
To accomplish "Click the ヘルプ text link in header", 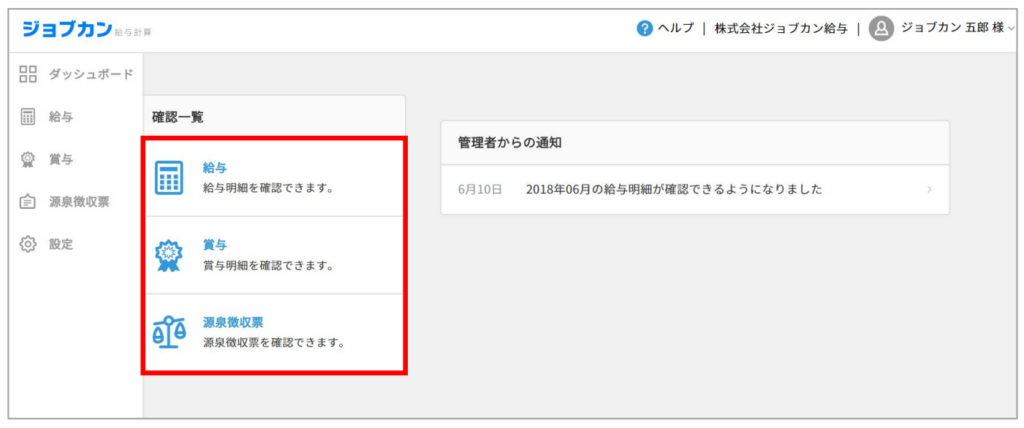I will point(675,28).
